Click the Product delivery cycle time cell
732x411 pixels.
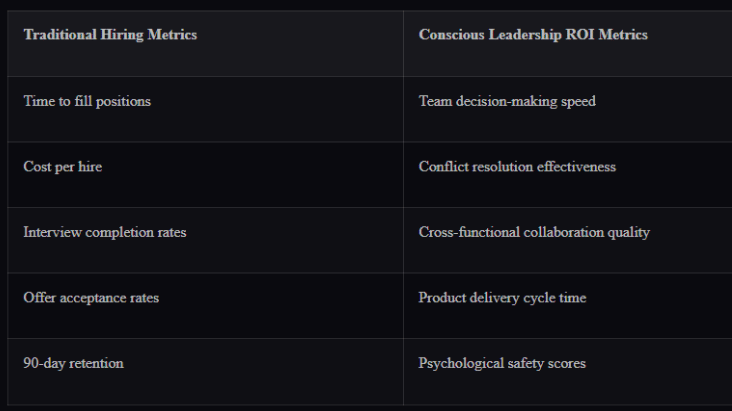(502, 298)
